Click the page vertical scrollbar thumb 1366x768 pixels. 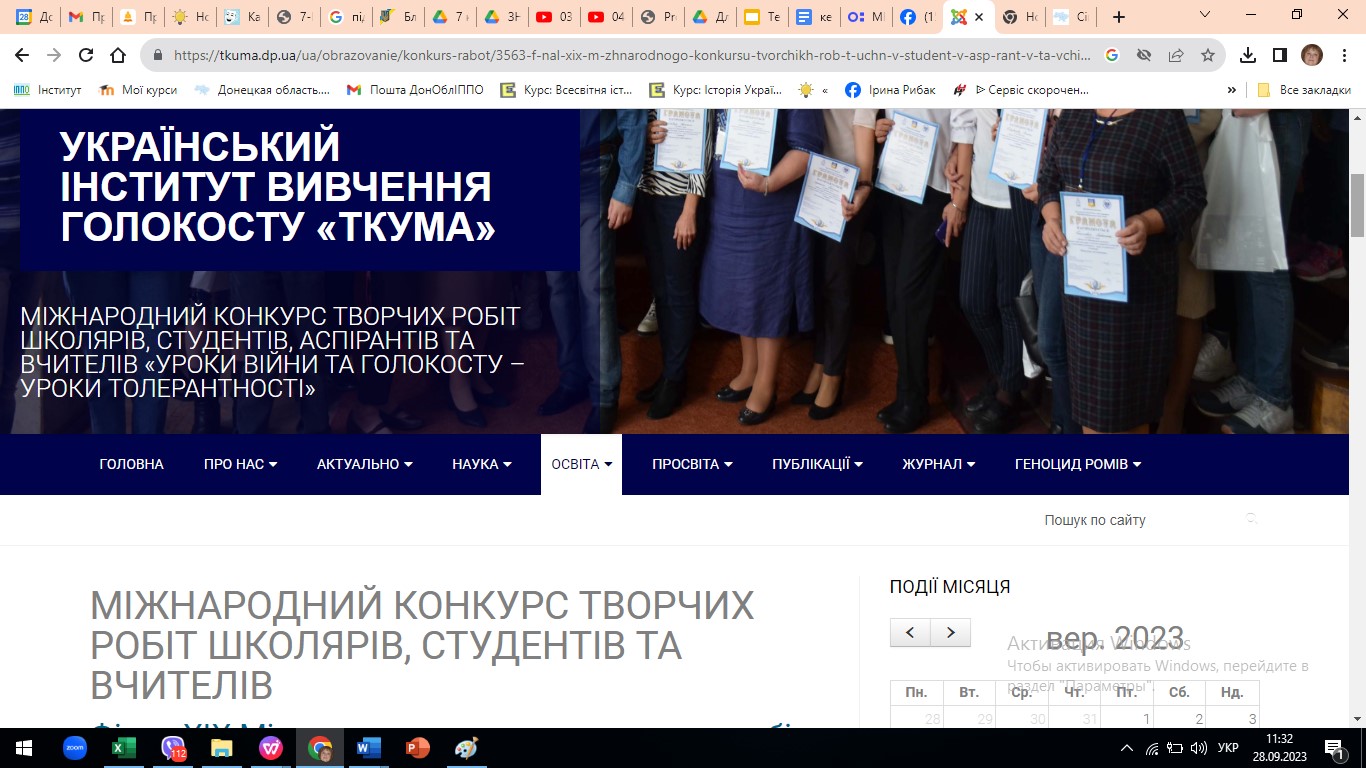pos(1357,205)
